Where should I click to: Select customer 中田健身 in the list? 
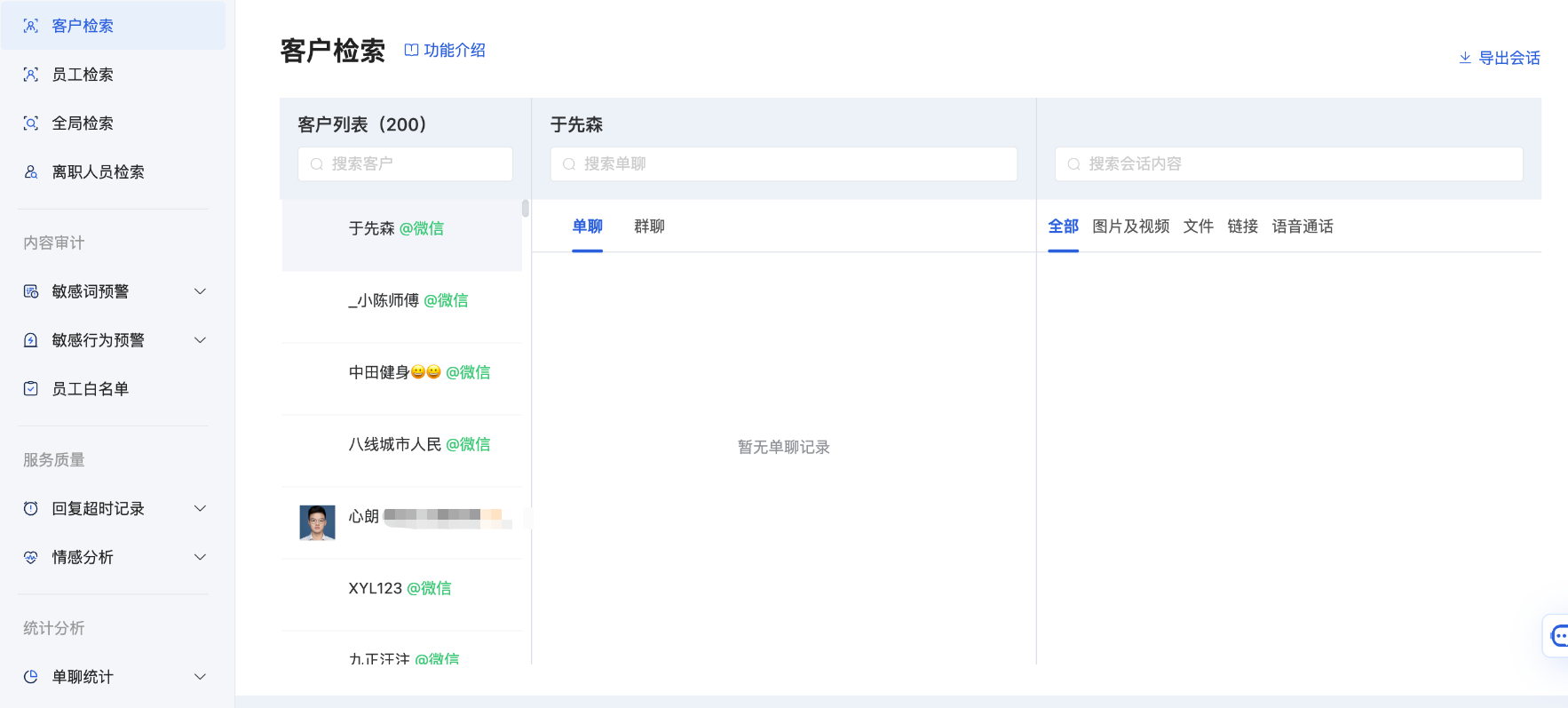[402, 379]
